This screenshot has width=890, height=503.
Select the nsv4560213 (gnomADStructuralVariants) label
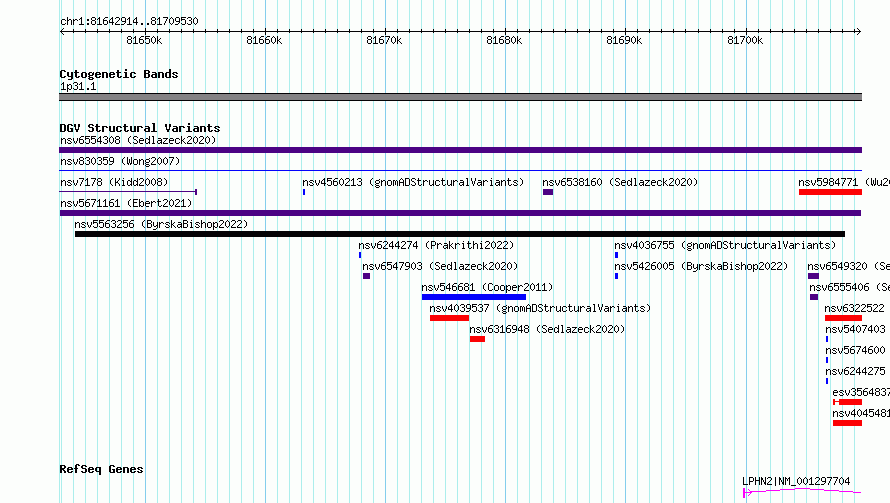tap(413, 182)
